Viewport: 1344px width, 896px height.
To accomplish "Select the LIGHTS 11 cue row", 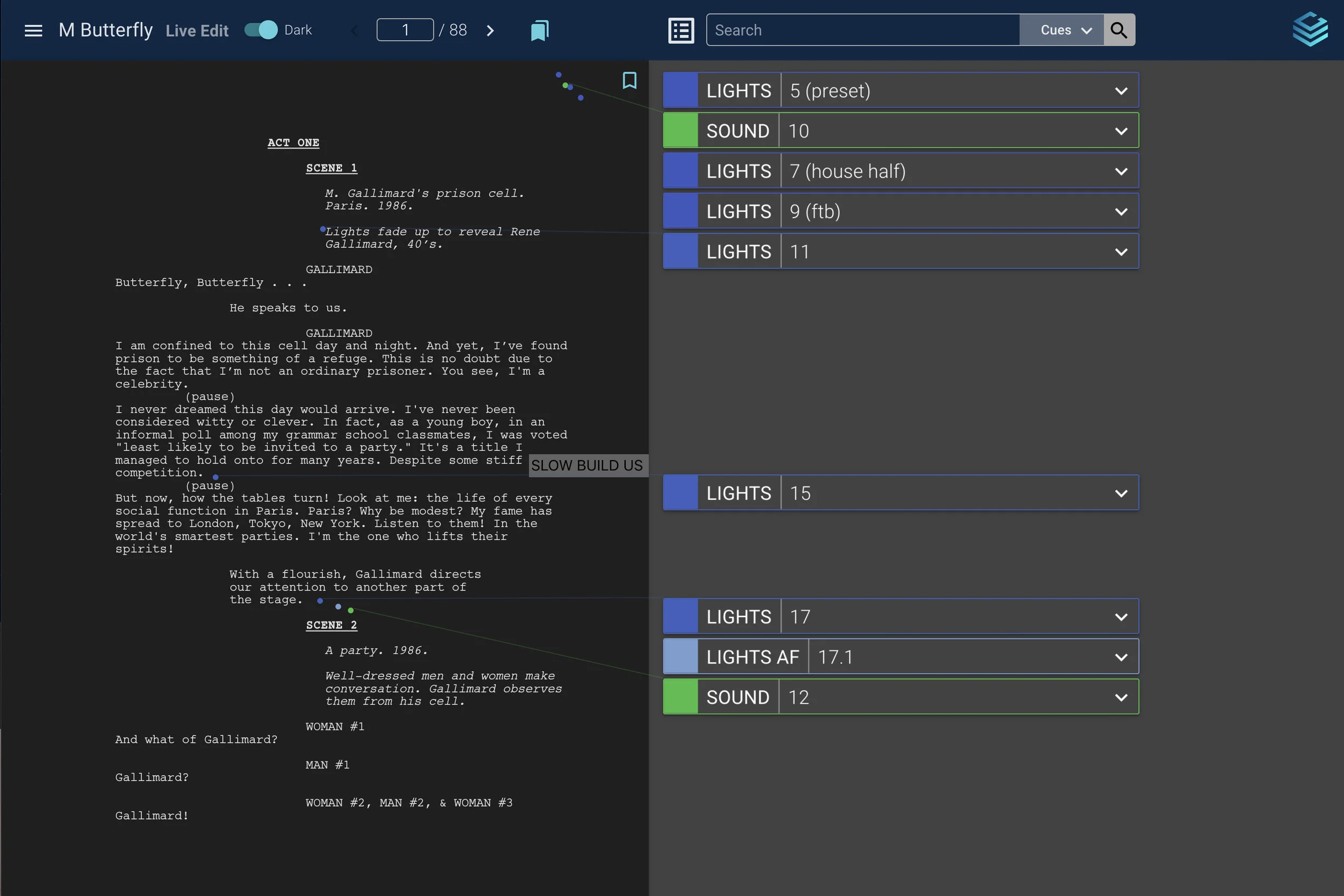I will pyautogui.click(x=914, y=252).
